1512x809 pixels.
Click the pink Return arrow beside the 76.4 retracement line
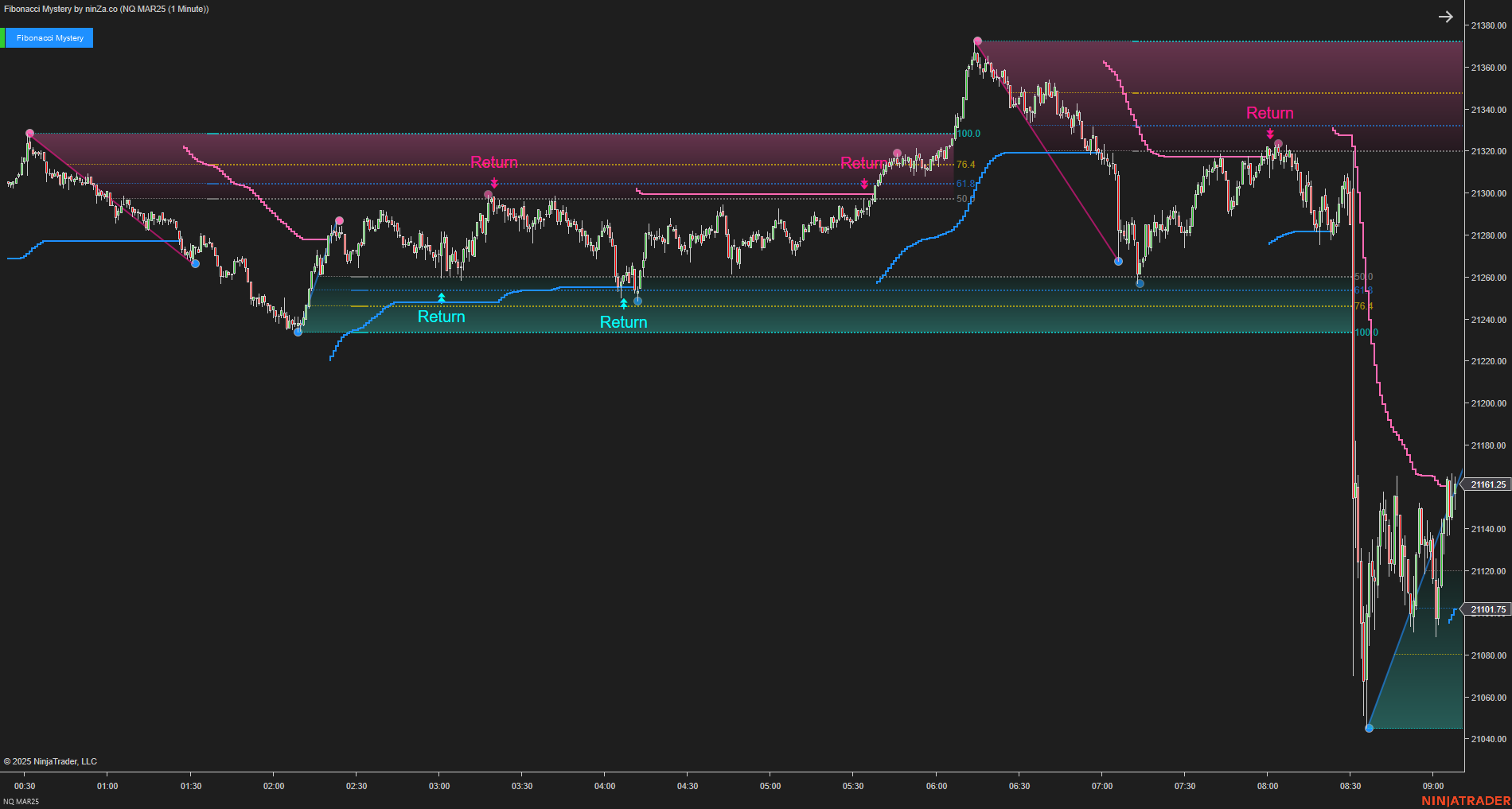[x=865, y=185]
